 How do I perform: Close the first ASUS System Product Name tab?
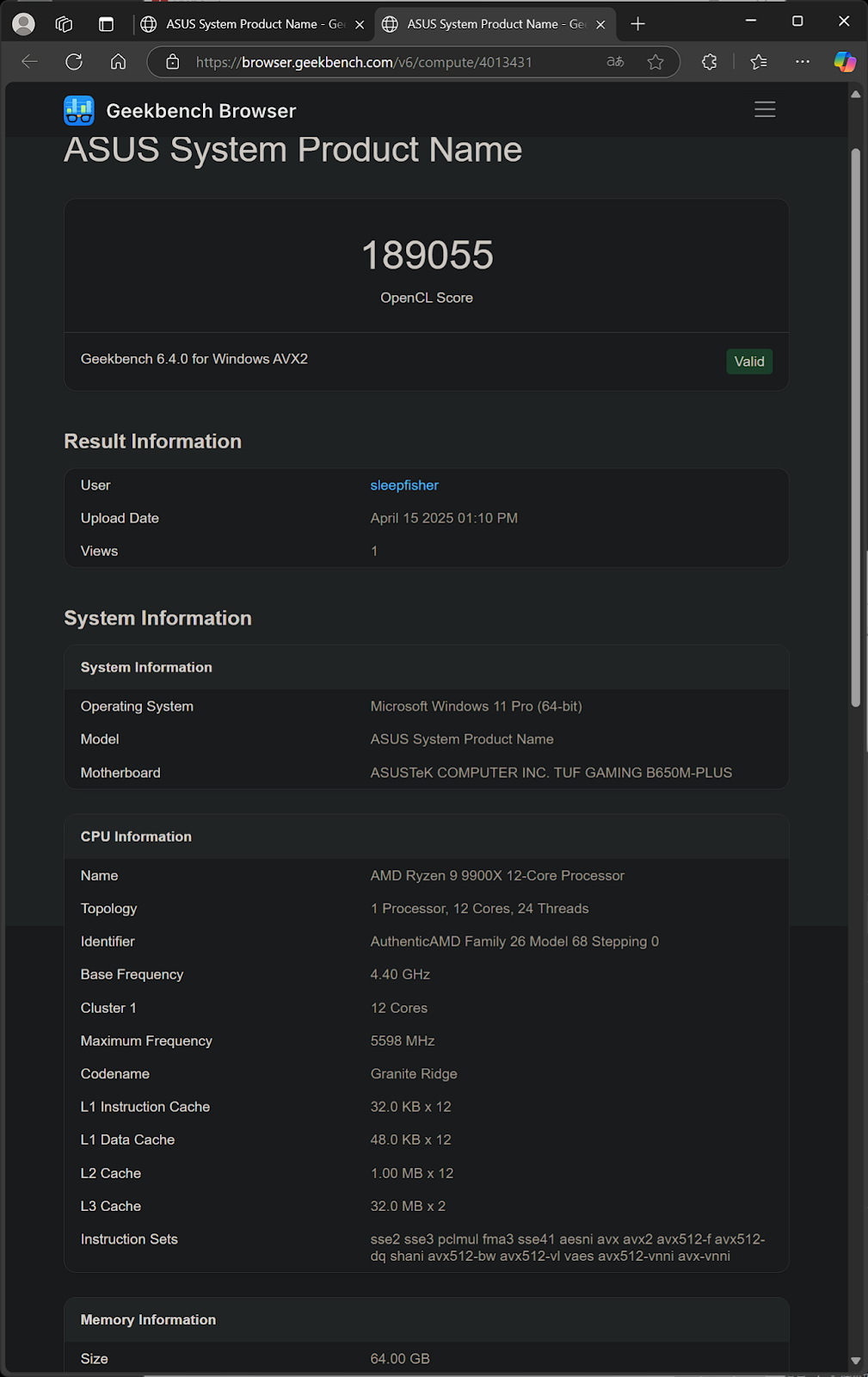pyautogui.click(x=360, y=25)
